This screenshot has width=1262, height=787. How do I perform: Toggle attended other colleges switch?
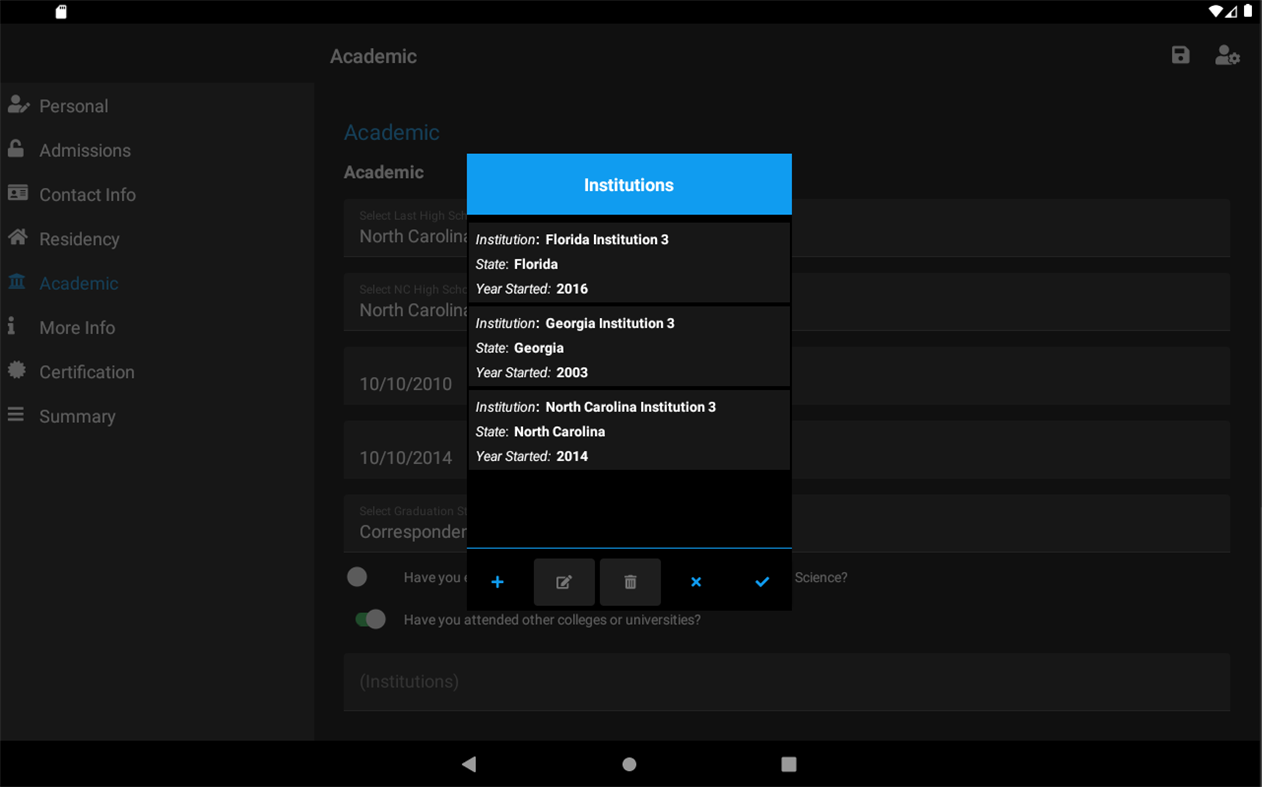pyautogui.click(x=370, y=620)
